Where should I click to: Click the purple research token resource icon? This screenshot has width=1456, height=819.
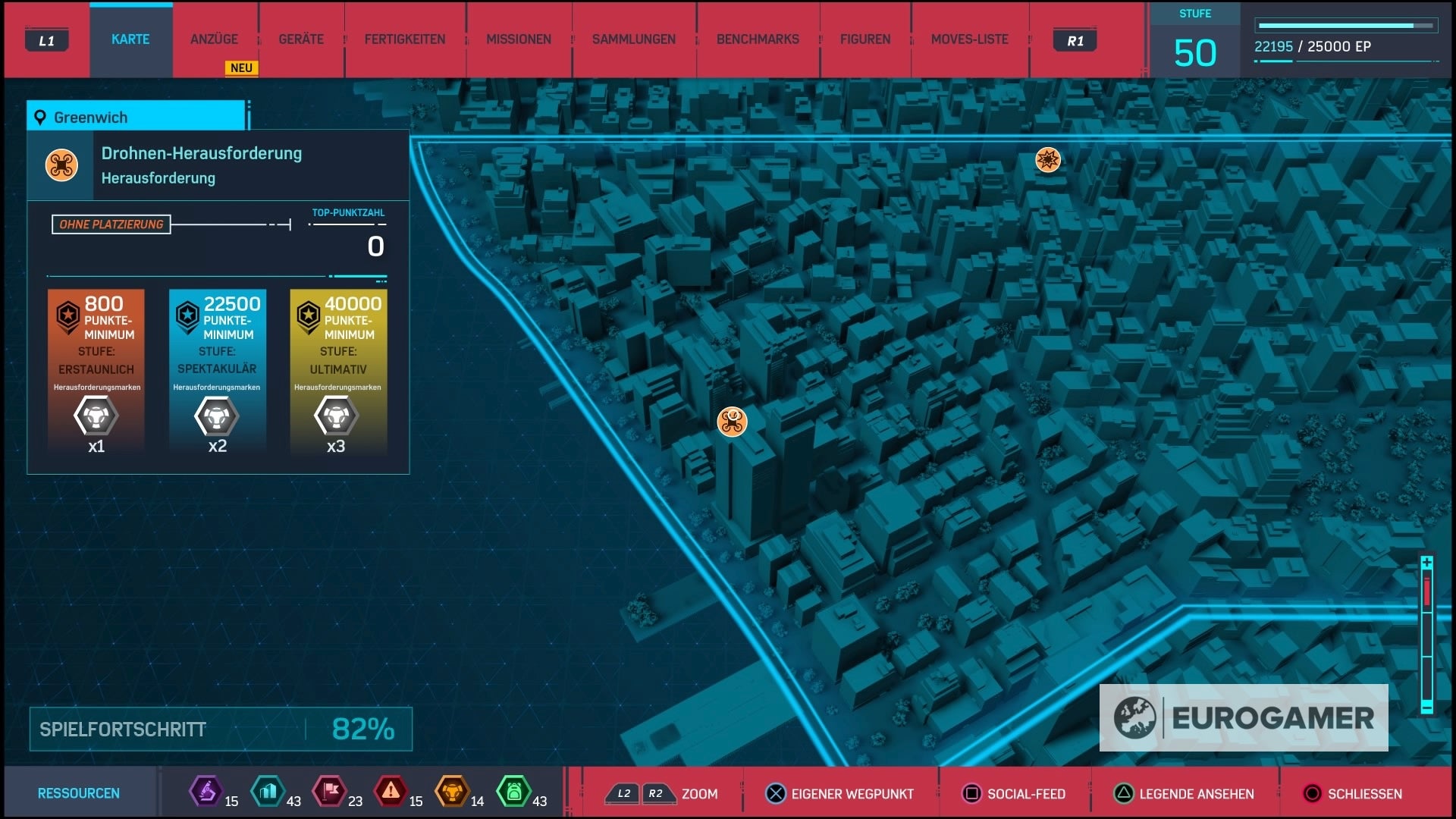click(x=206, y=792)
